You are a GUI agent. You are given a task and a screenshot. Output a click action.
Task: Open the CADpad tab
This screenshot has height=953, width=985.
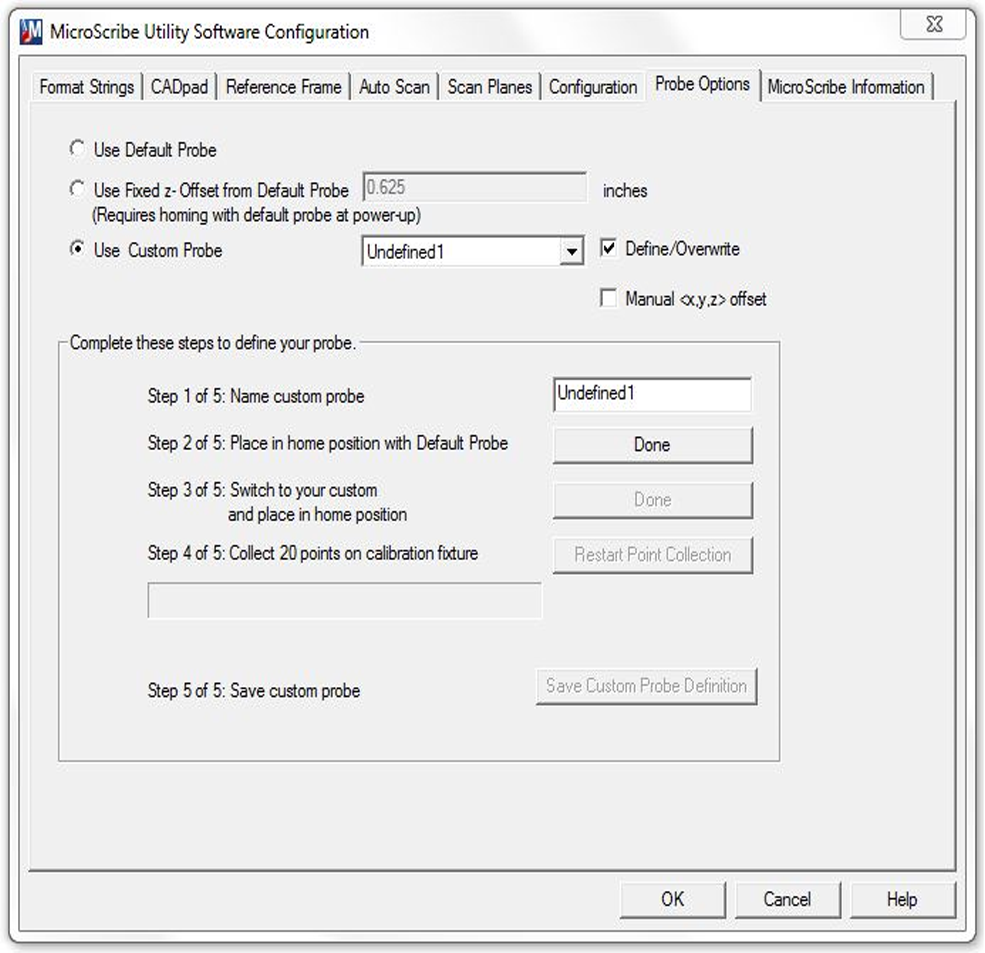pyautogui.click(x=179, y=87)
